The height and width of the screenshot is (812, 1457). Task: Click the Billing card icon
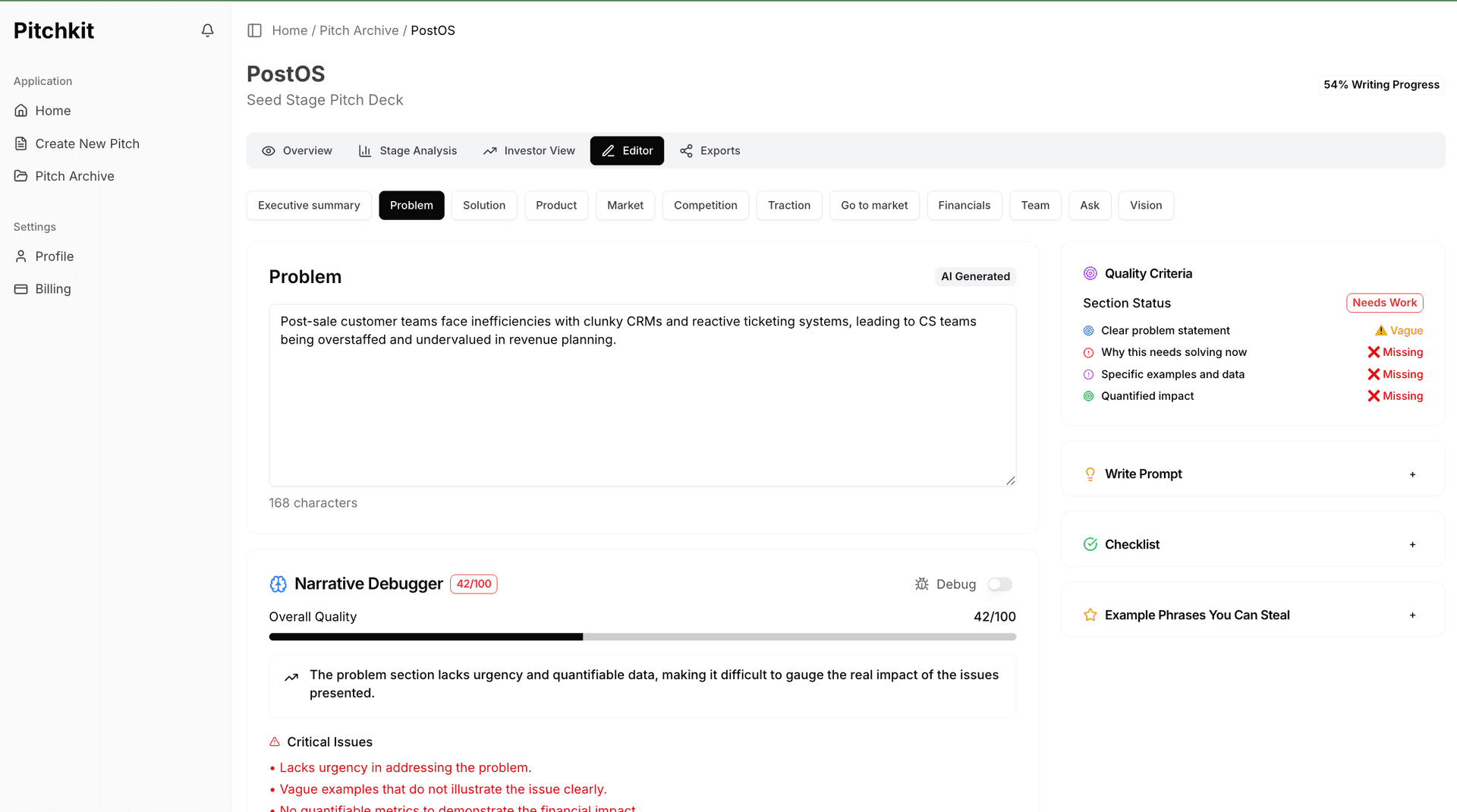pyautogui.click(x=20, y=289)
